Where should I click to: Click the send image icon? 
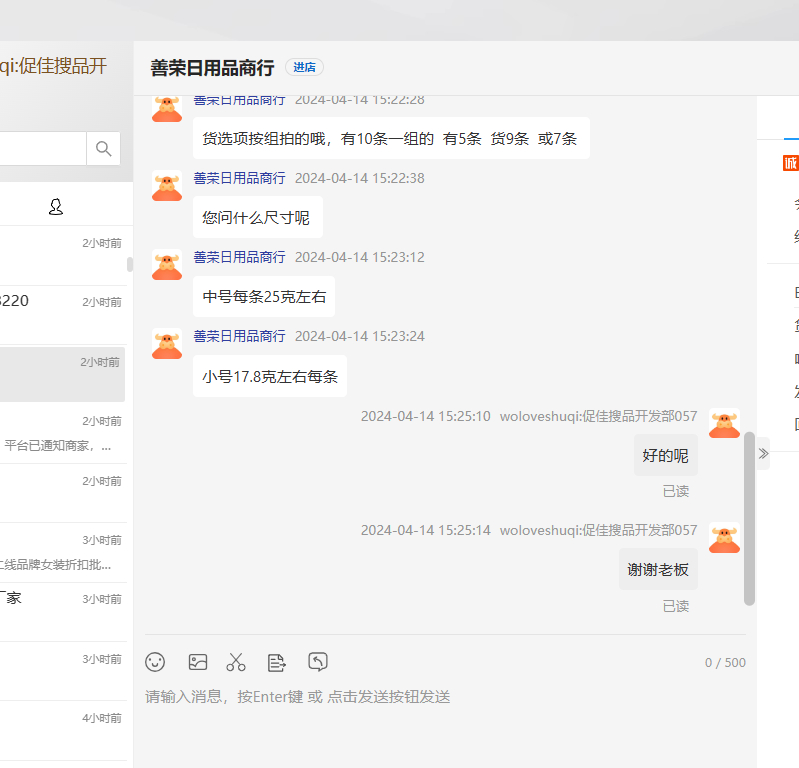coord(198,662)
